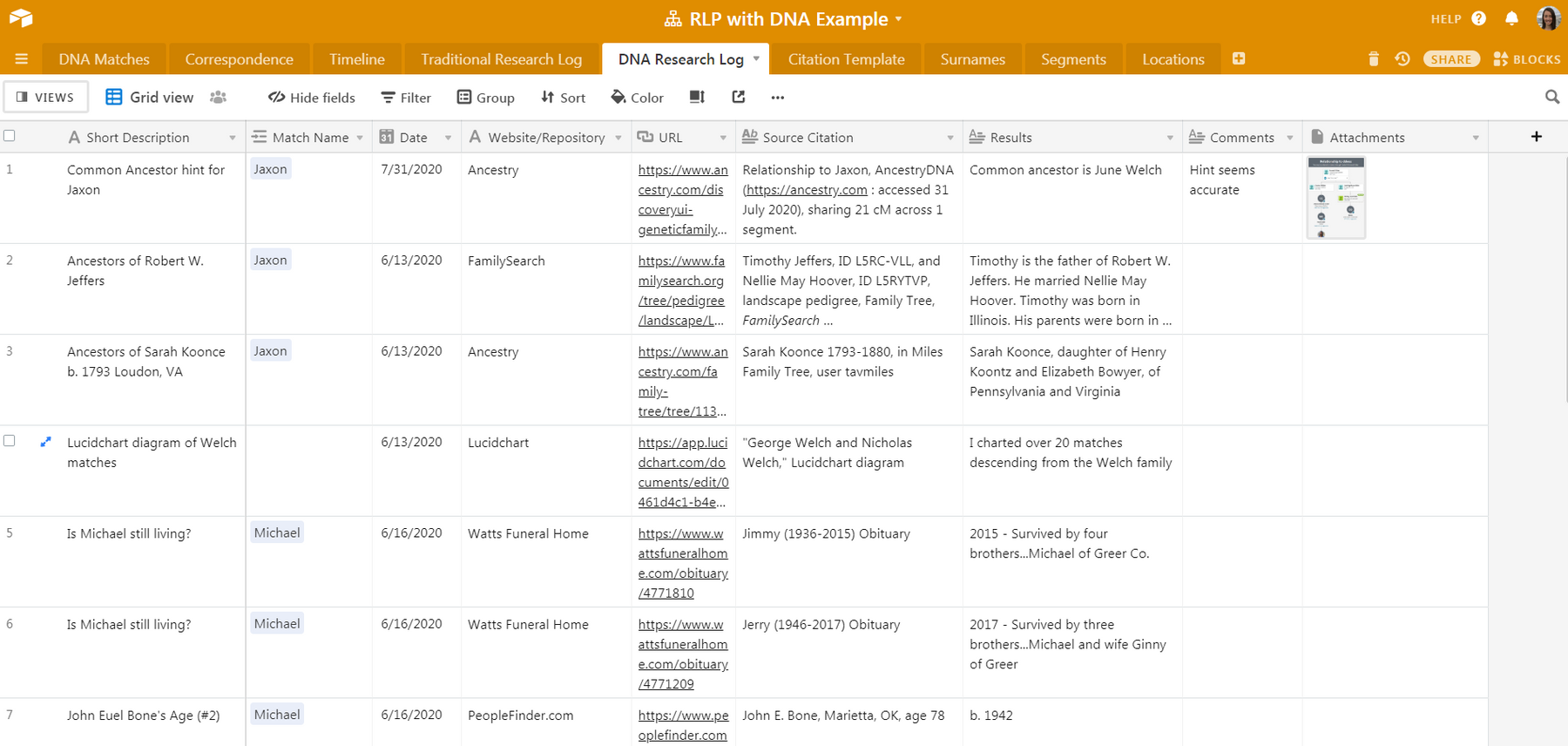
Task: Open the Citation Template tab
Action: (846, 59)
